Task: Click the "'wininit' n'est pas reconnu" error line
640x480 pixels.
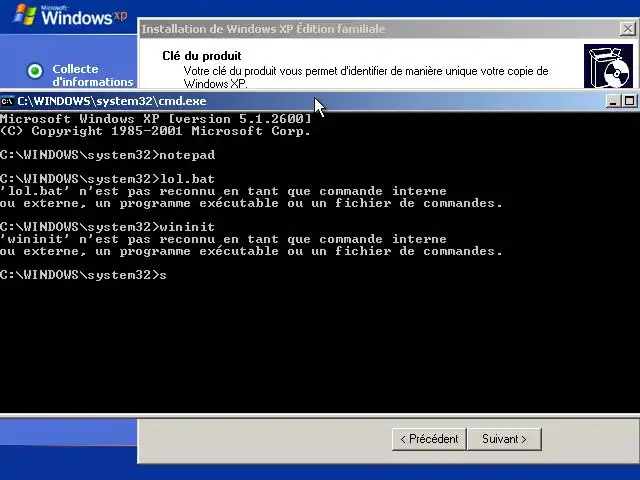Action: pyautogui.click(x=223, y=239)
